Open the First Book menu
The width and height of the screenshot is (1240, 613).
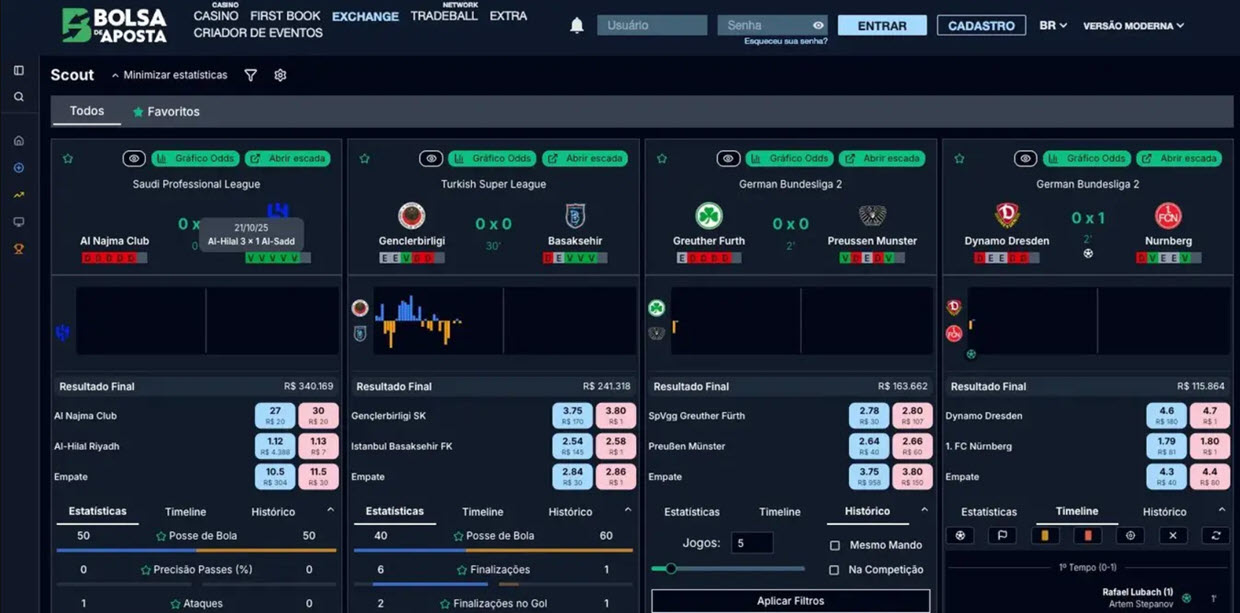click(285, 16)
